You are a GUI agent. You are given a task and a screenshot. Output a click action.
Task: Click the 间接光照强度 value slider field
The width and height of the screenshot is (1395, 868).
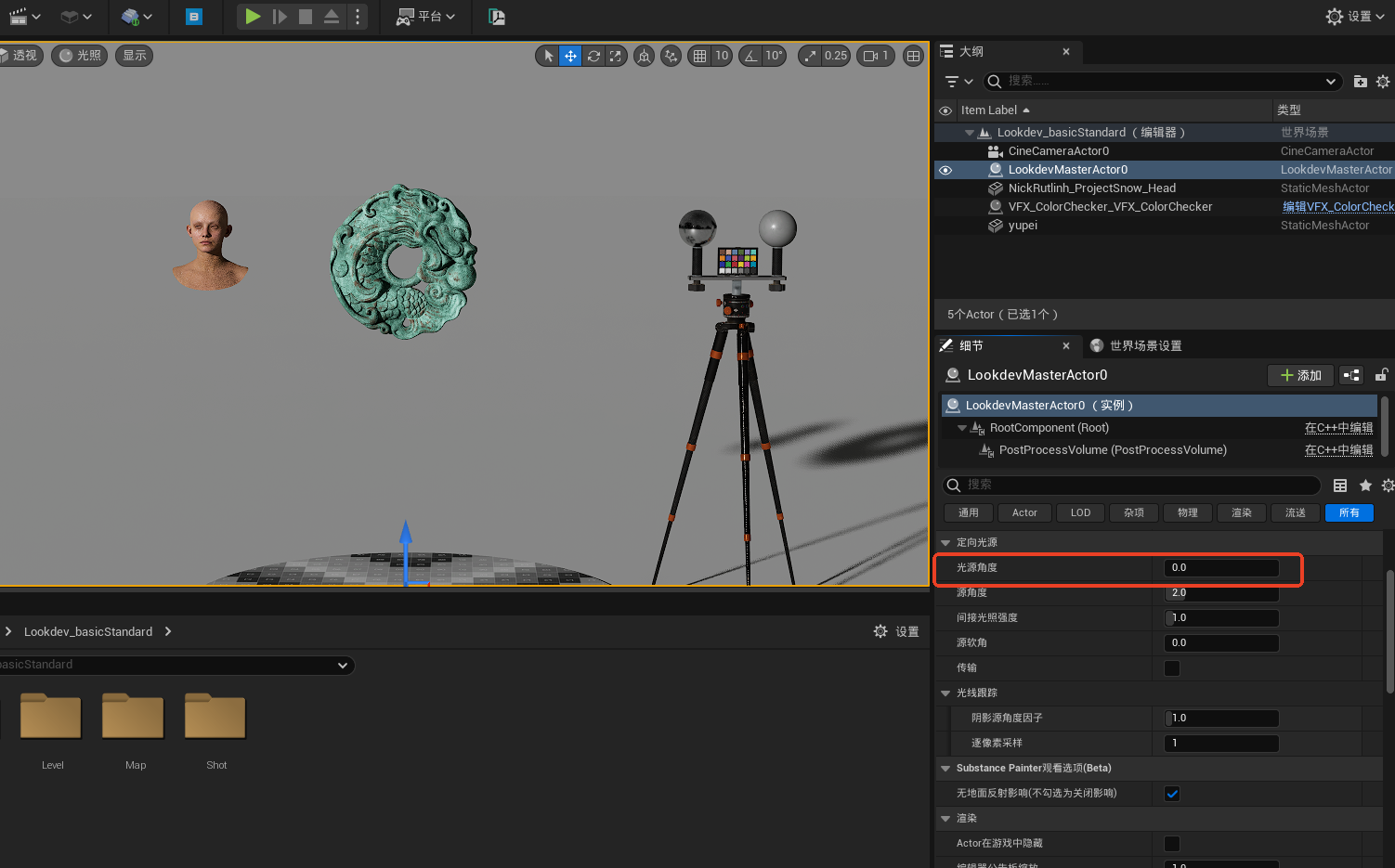click(x=1222, y=618)
